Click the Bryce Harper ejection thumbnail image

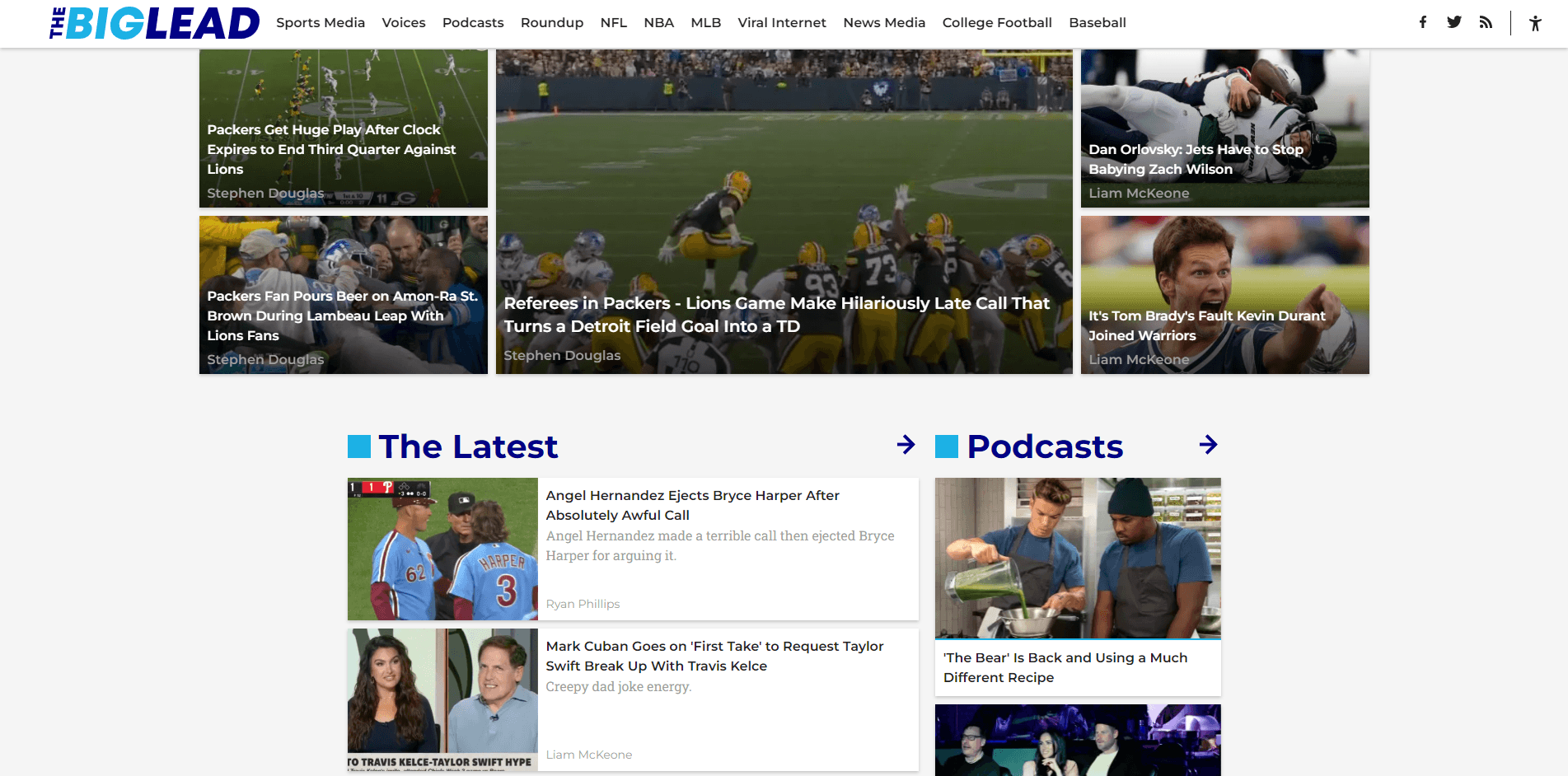click(442, 549)
